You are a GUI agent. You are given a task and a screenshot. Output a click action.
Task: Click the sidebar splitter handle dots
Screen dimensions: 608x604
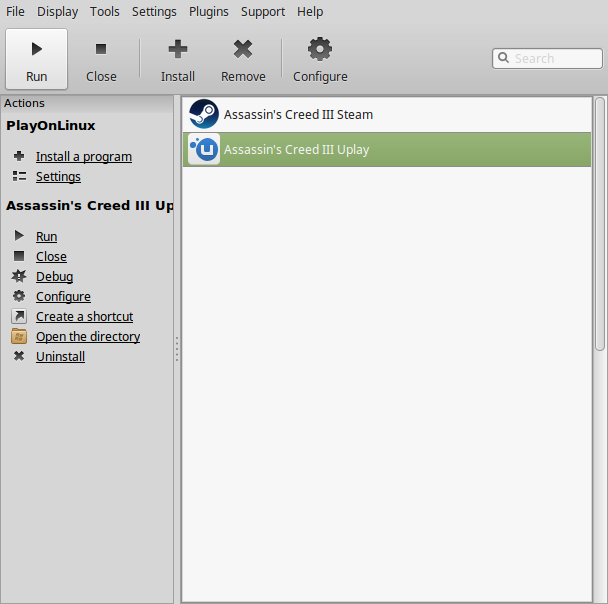click(x=177, y=349)
